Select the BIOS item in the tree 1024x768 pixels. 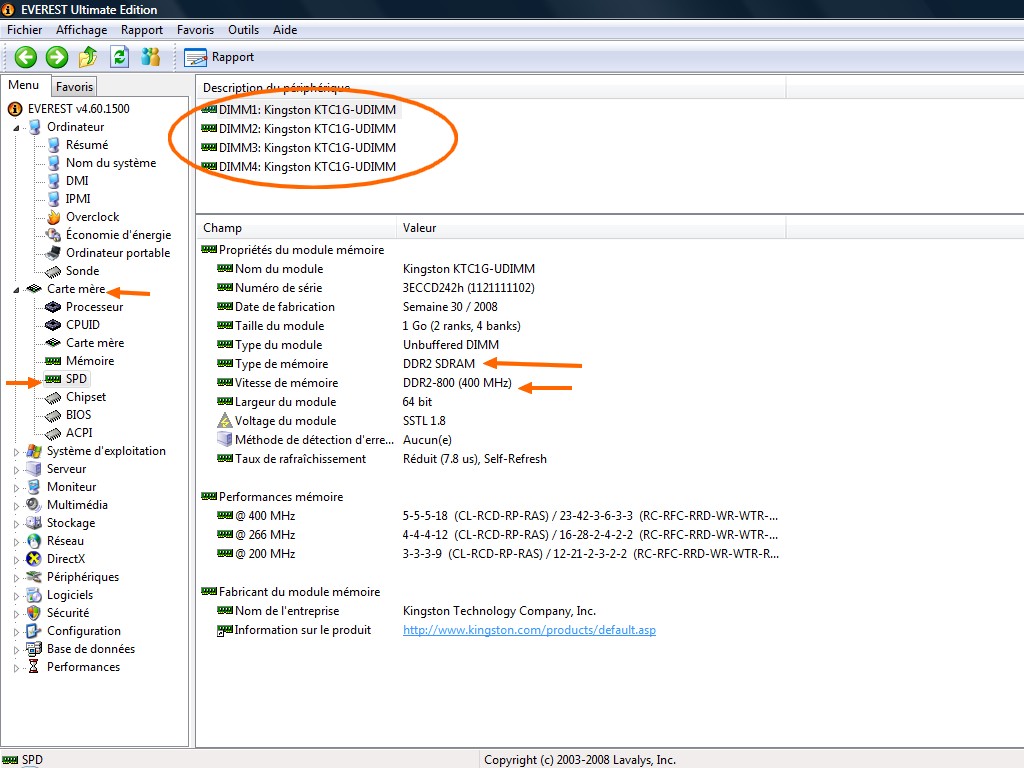[78, 415]
